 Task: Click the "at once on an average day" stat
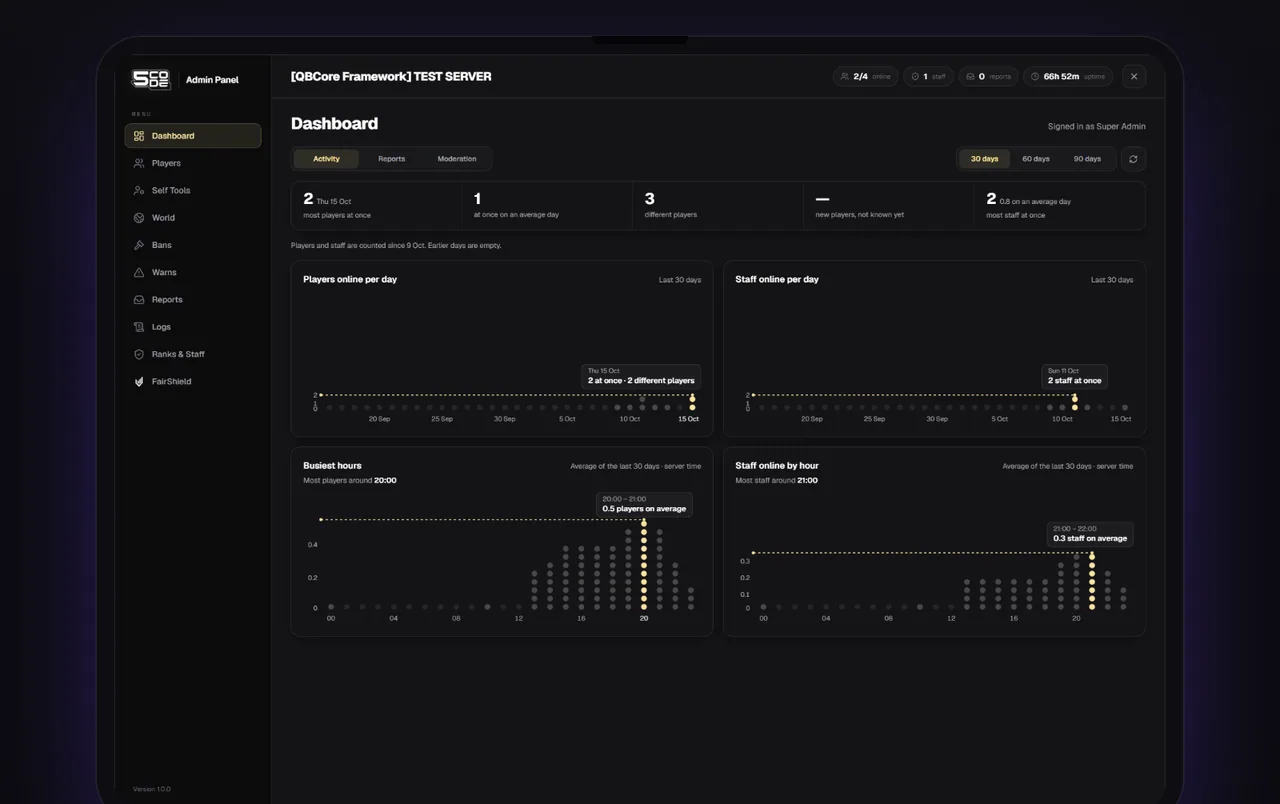[x=547, y=205]
